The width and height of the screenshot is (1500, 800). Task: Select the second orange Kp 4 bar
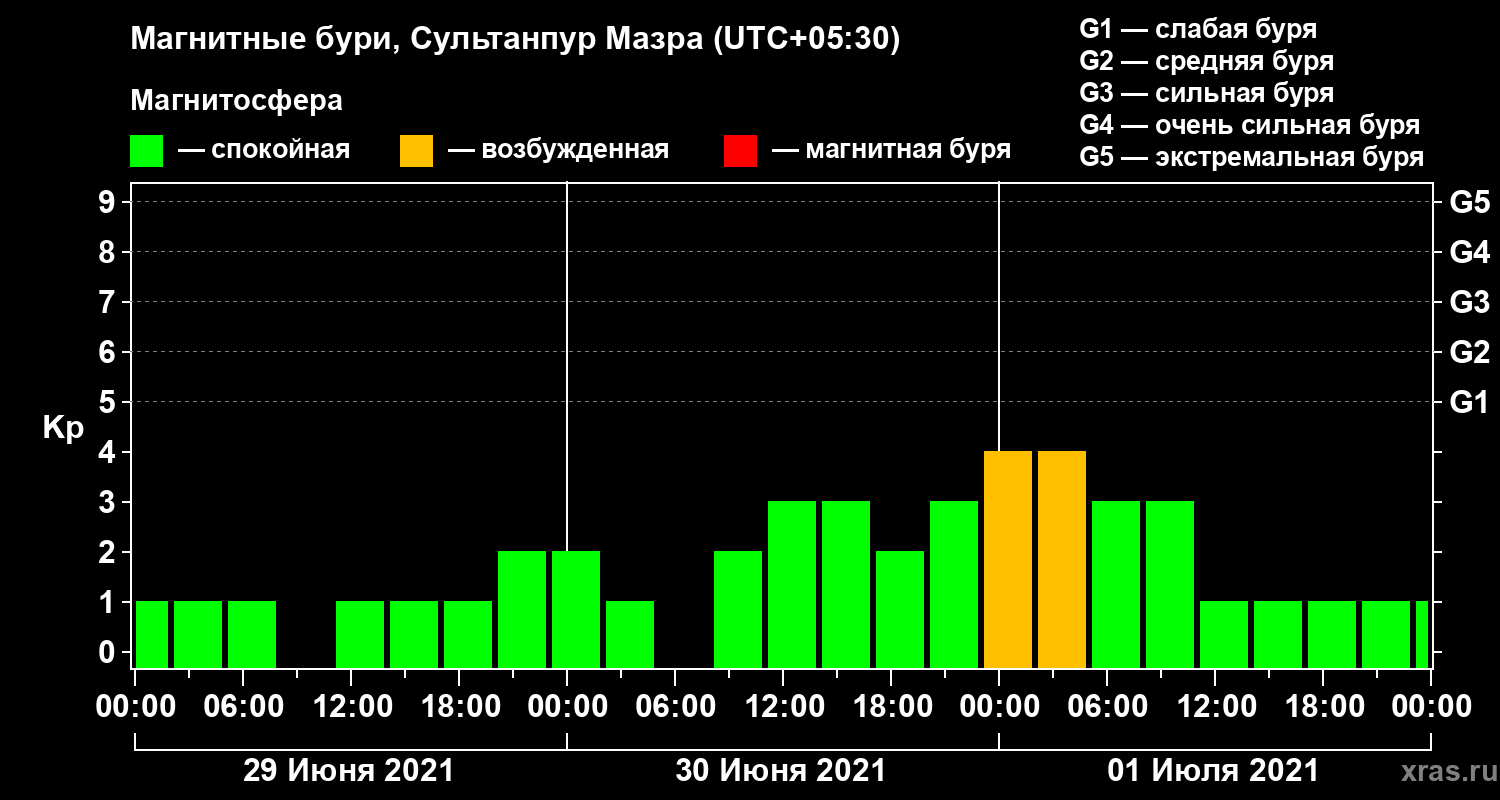[x=1062, y=560]
